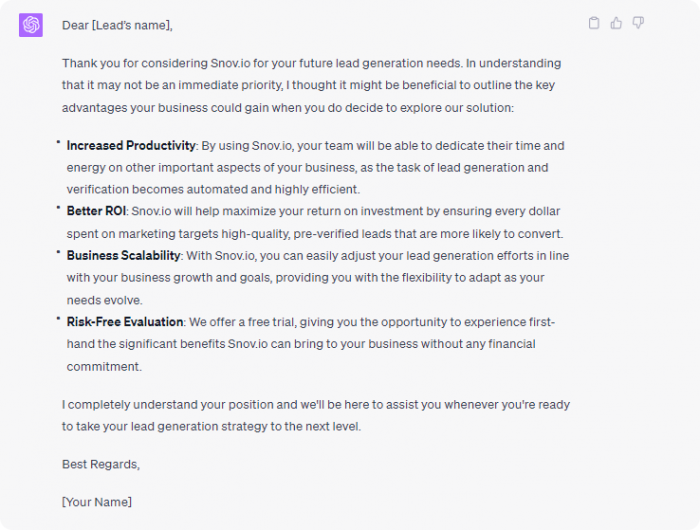This screenshot has height=530, width=700.
Task: Click the word 'commitment.' ending the last bullet
Action: [104, 367]
